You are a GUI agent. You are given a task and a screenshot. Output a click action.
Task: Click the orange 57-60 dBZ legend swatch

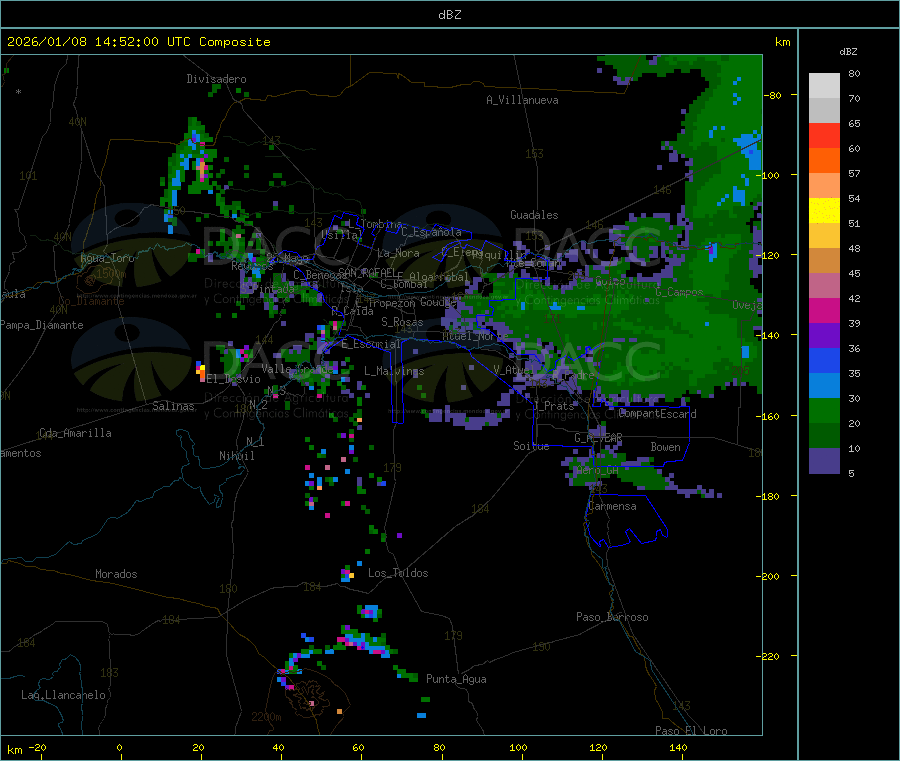(x=824, y=161)
